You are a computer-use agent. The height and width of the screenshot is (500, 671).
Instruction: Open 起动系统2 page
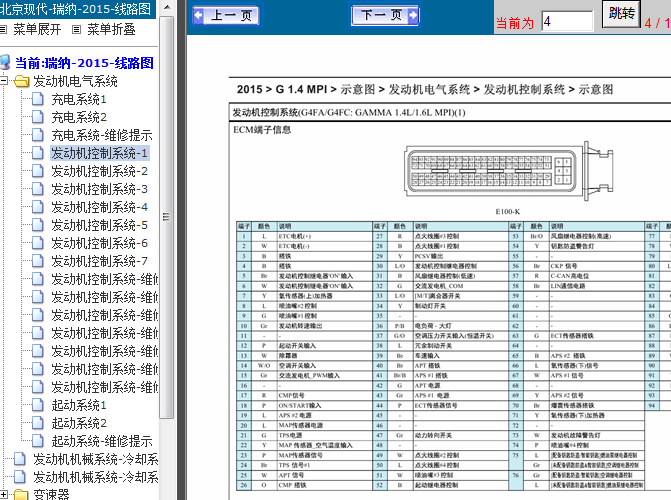click(x=79, y=423)
